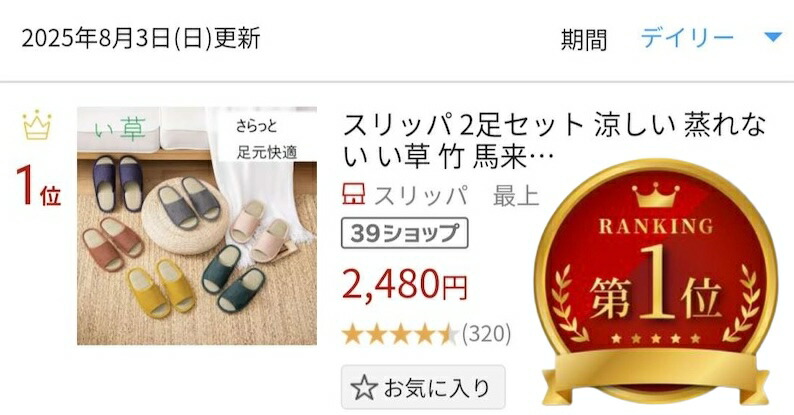Click the 1位 rank number label
794x415 pixels.
coord(38,186)
